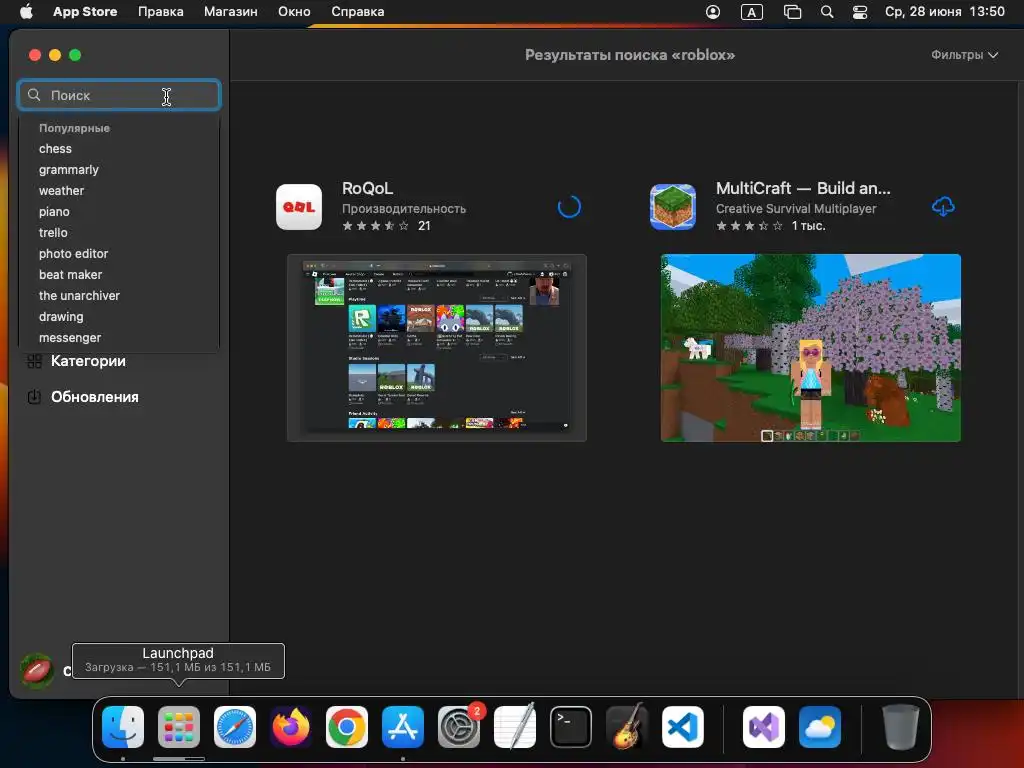Switch to App Store Dock icon
1024x768 pixels.
click(403, 727)
